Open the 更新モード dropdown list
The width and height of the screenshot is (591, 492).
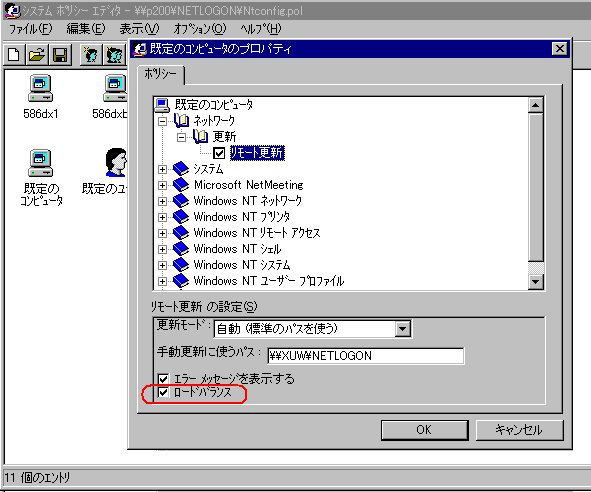pos(403,329)
